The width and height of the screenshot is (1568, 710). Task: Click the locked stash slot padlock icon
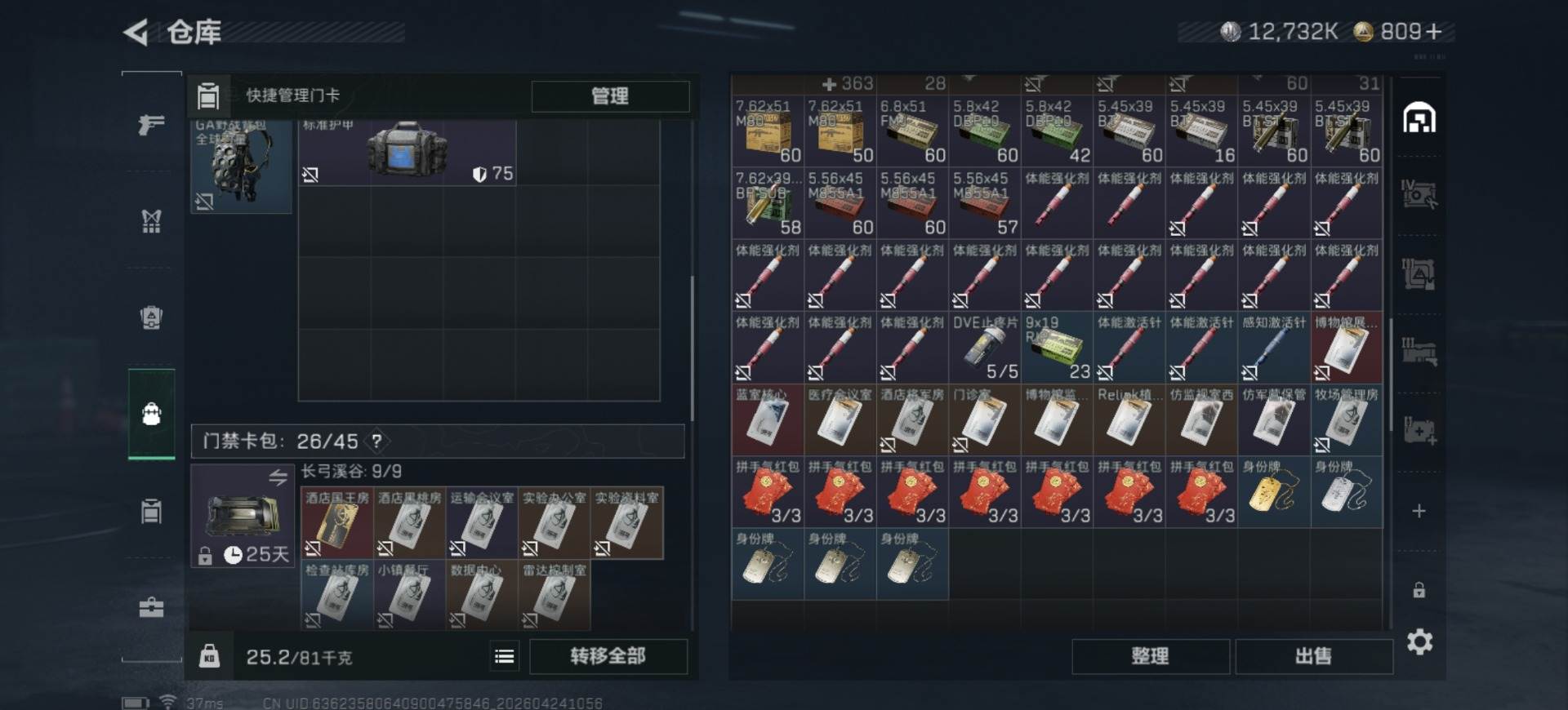(1419, 590)
